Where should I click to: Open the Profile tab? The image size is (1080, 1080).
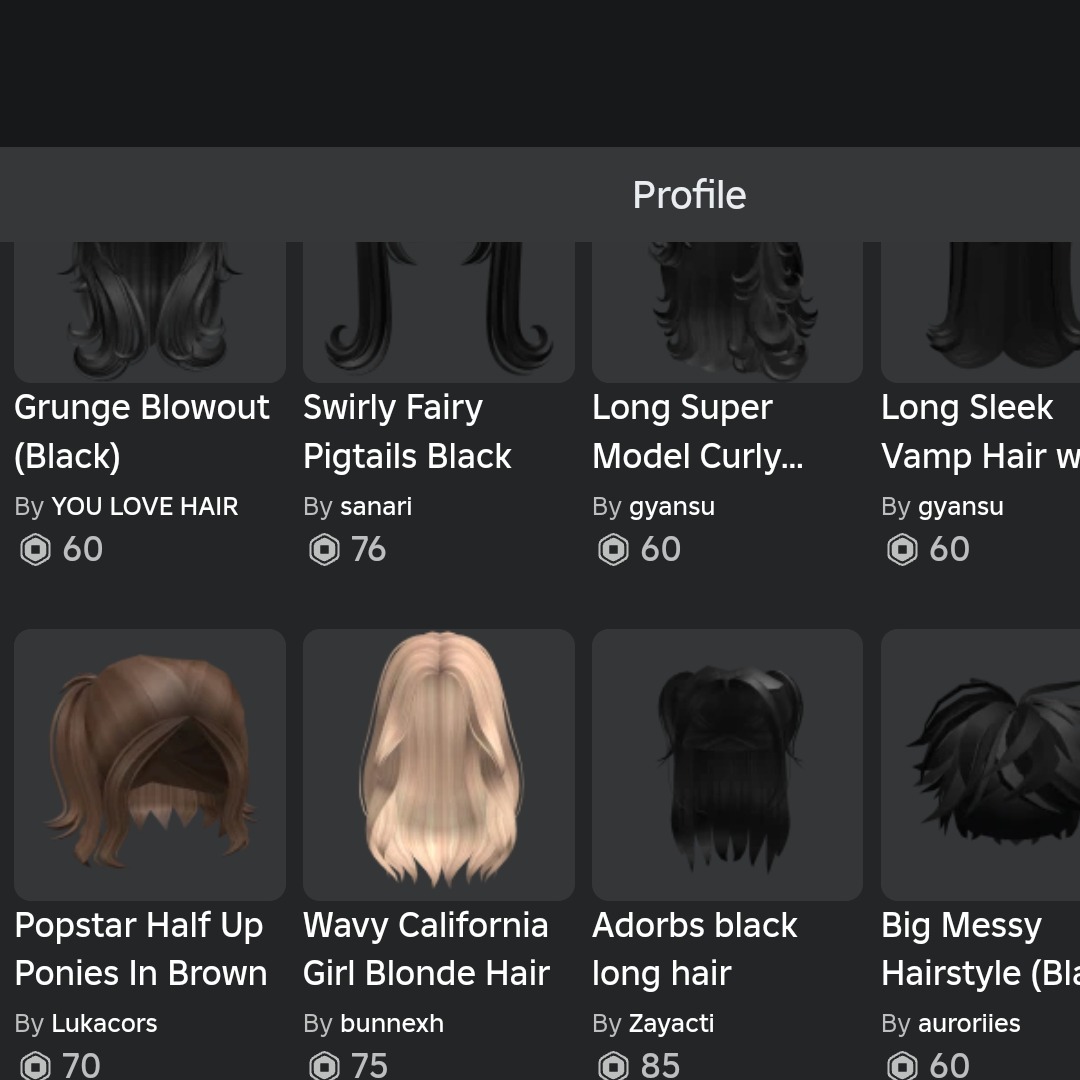point(689,195)
